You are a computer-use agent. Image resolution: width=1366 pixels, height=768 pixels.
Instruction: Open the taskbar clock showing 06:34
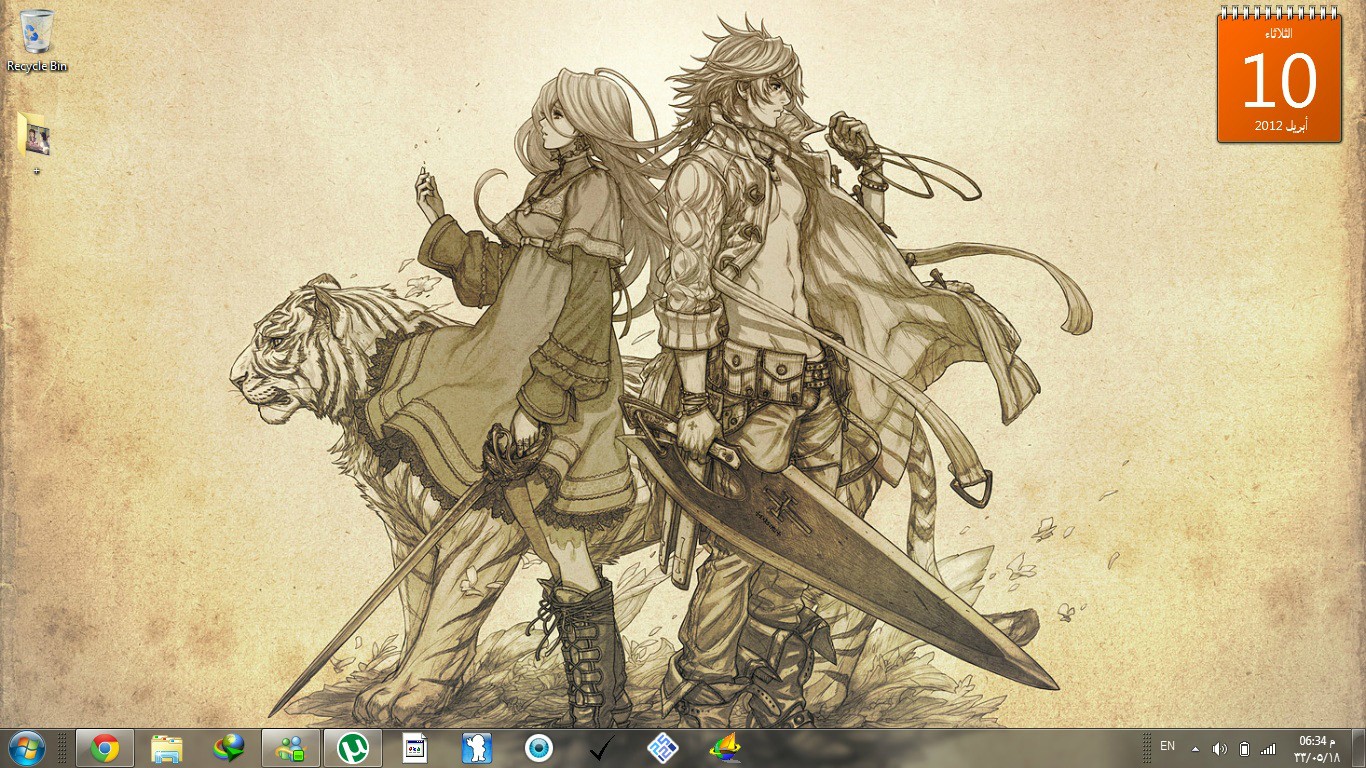click(x=1318, y=749)
